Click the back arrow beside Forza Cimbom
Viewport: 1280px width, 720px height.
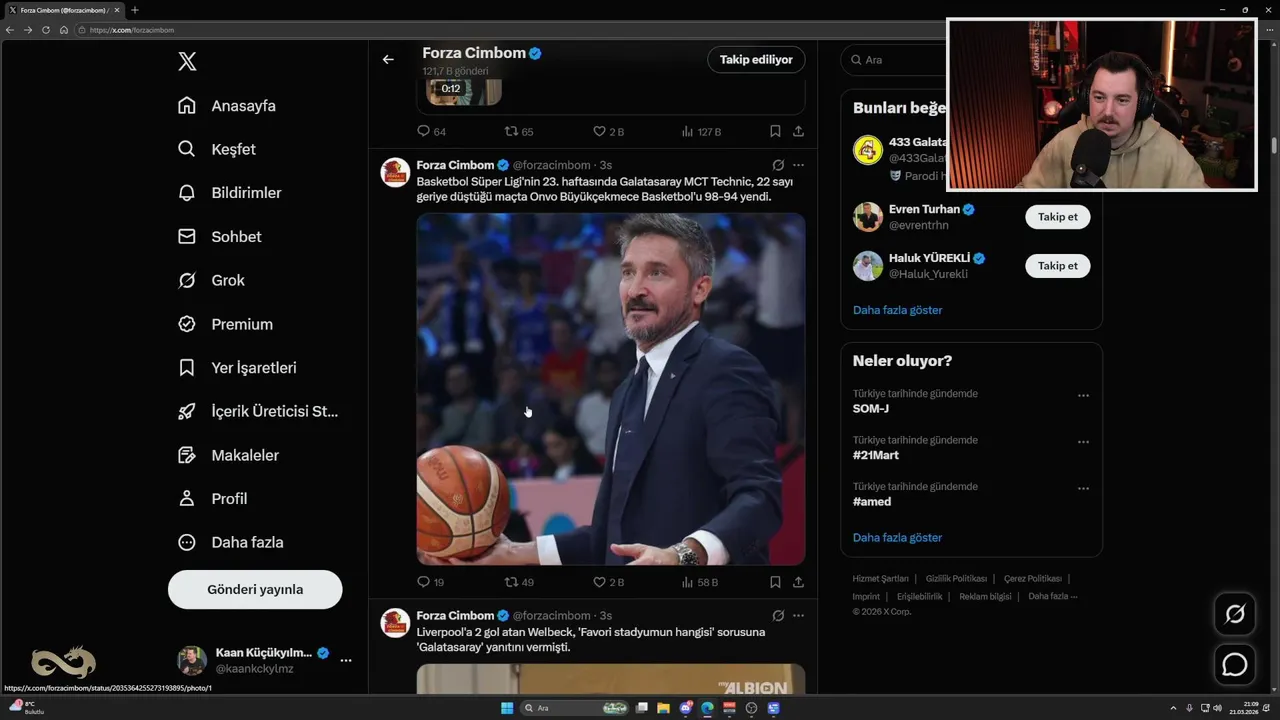click(x=388, y=60)
